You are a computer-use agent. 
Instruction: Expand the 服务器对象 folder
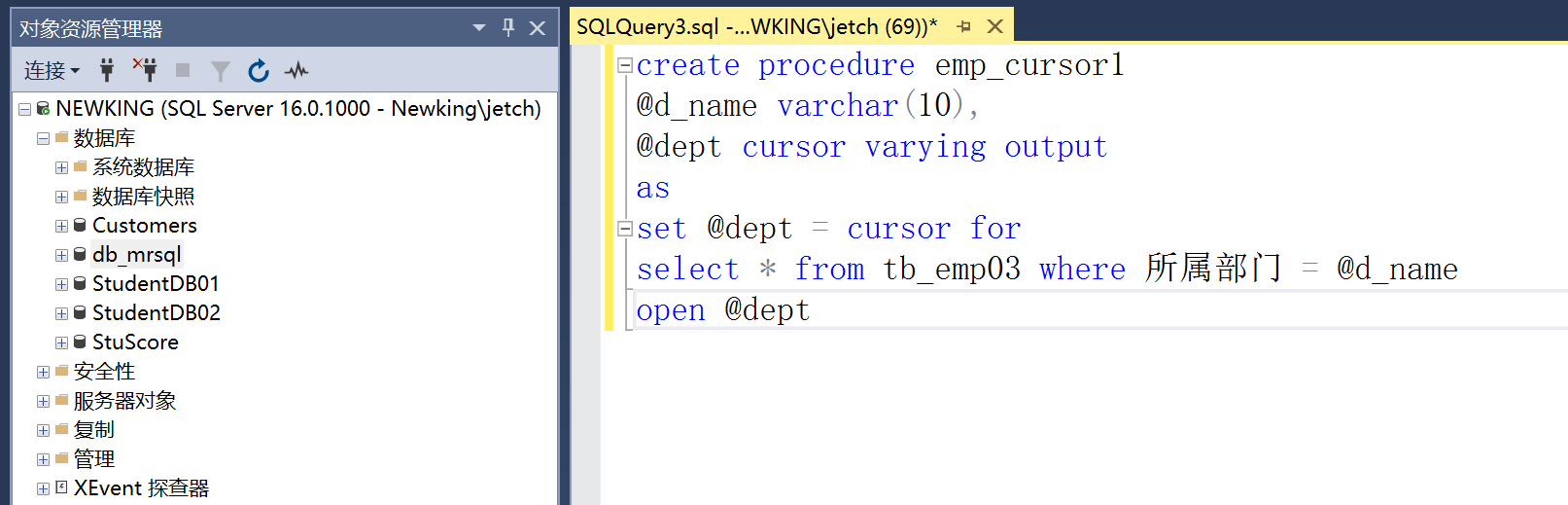coord(43,401)
